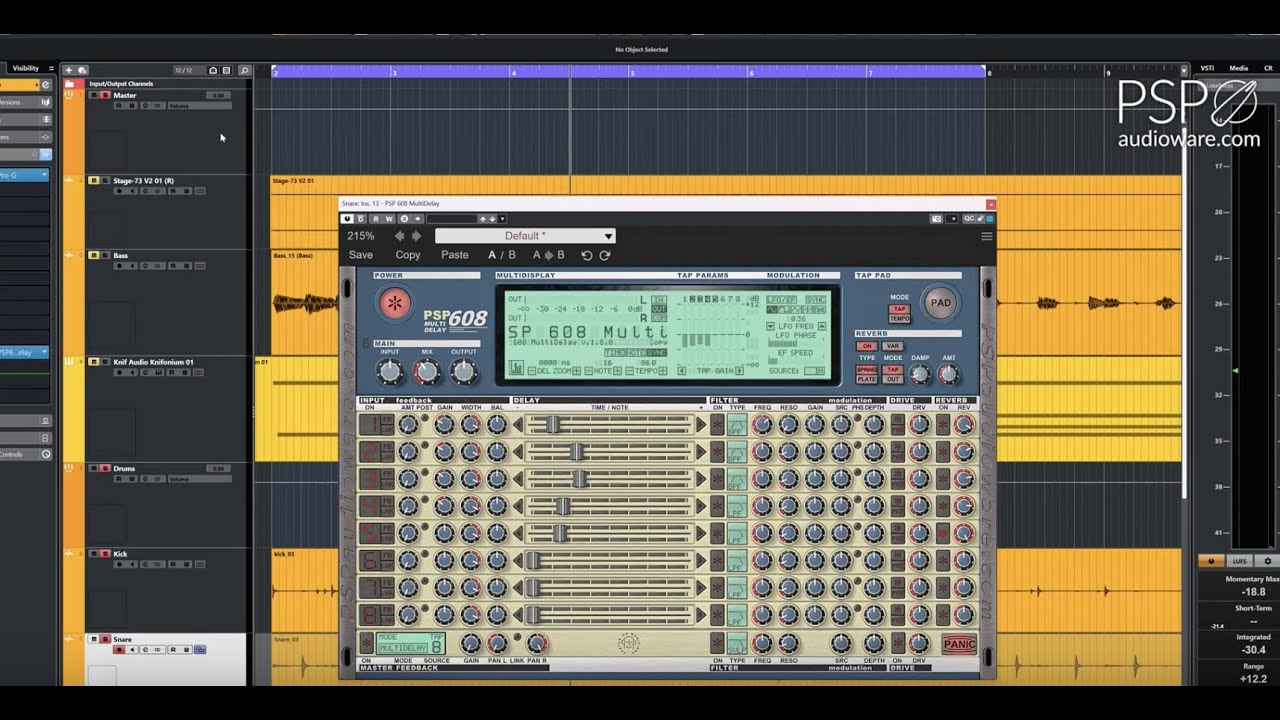Redo the plugin change

pos(605,255)
